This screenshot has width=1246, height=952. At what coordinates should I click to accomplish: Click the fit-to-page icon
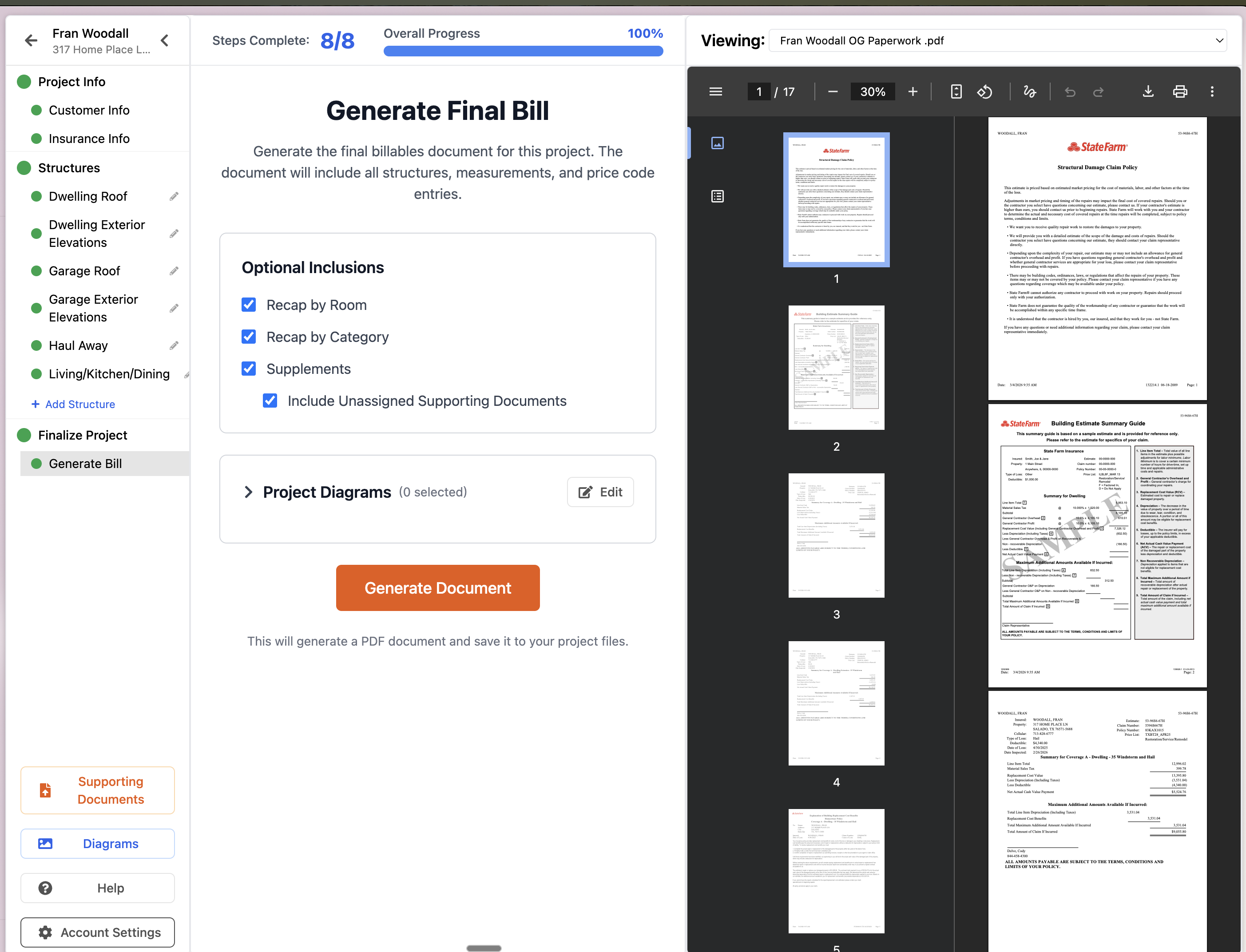[x=956, y=92]
